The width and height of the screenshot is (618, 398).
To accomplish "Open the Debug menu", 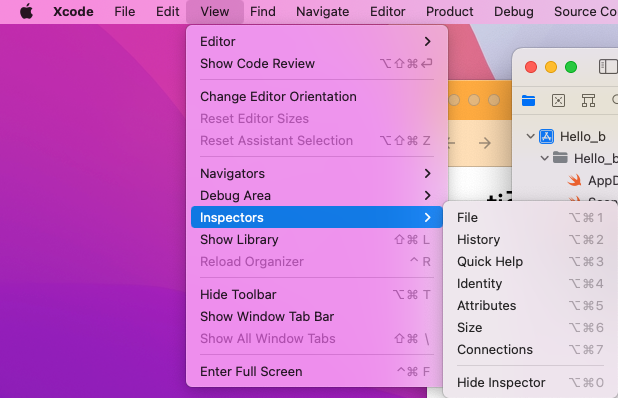I will click(514, 11).
